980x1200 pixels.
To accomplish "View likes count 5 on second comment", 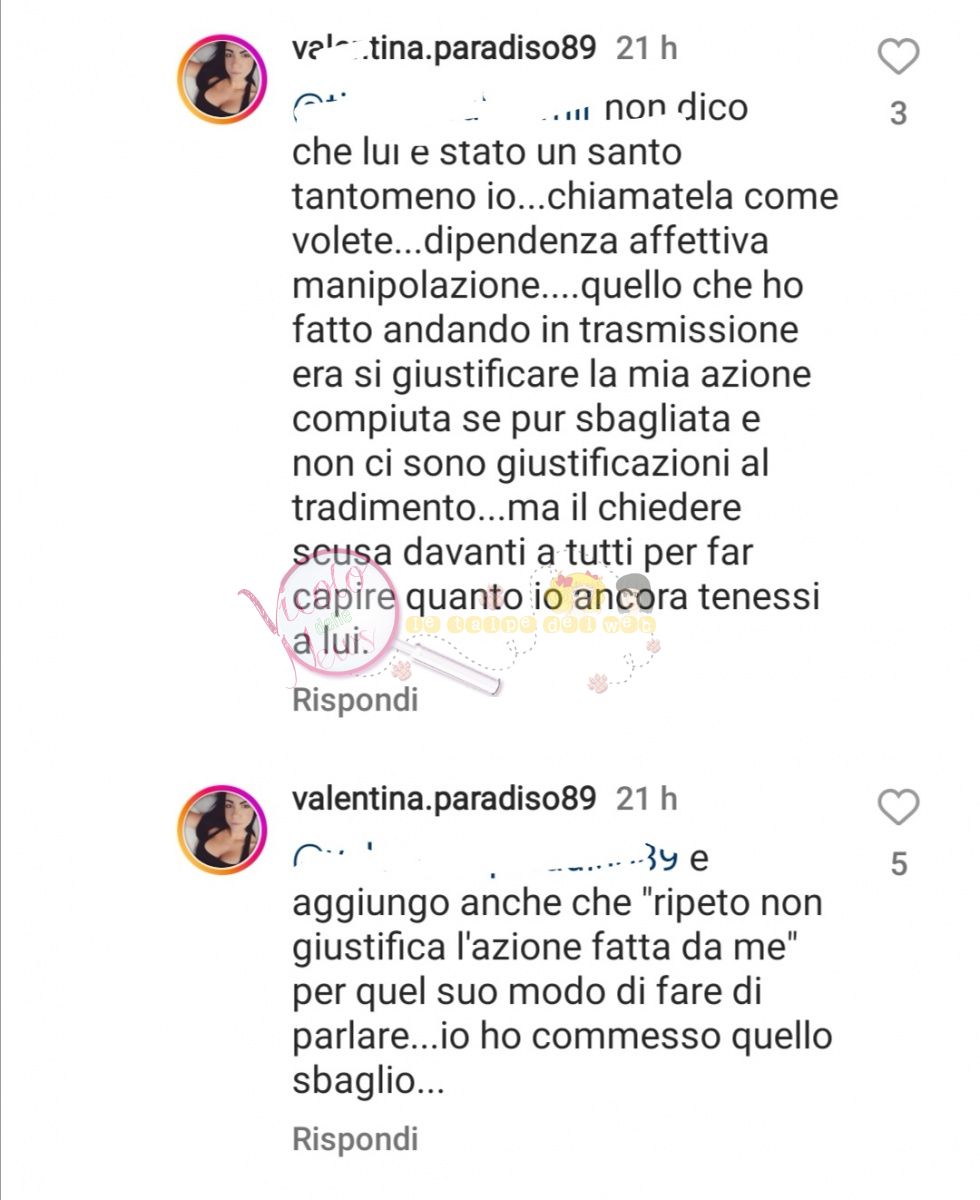I will coord(898,863).
